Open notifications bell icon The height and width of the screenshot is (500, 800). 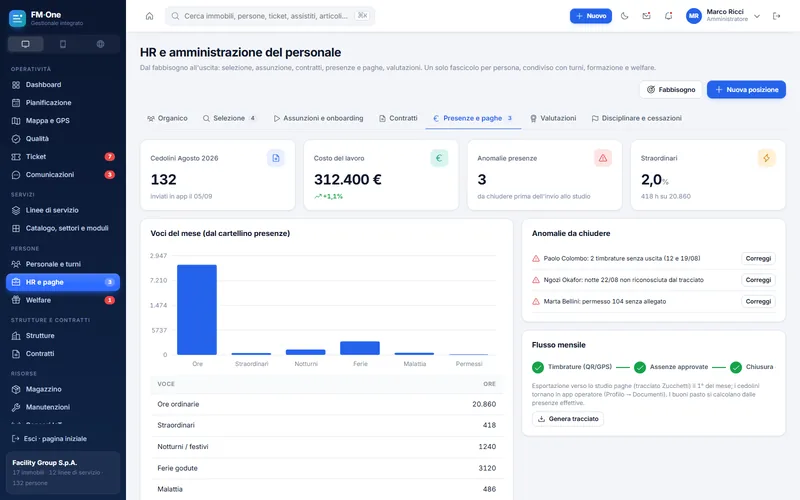668,16
